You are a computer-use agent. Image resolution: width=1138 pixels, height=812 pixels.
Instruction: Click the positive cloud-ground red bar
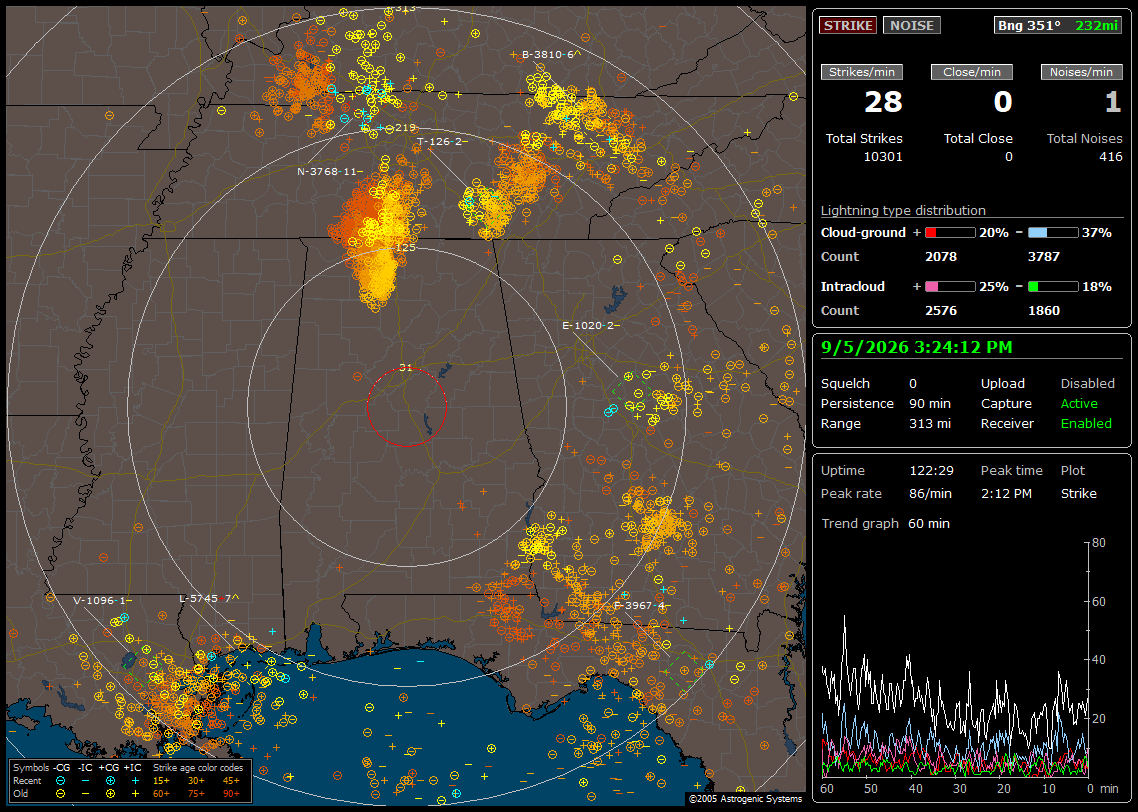(x=950, y=233)
